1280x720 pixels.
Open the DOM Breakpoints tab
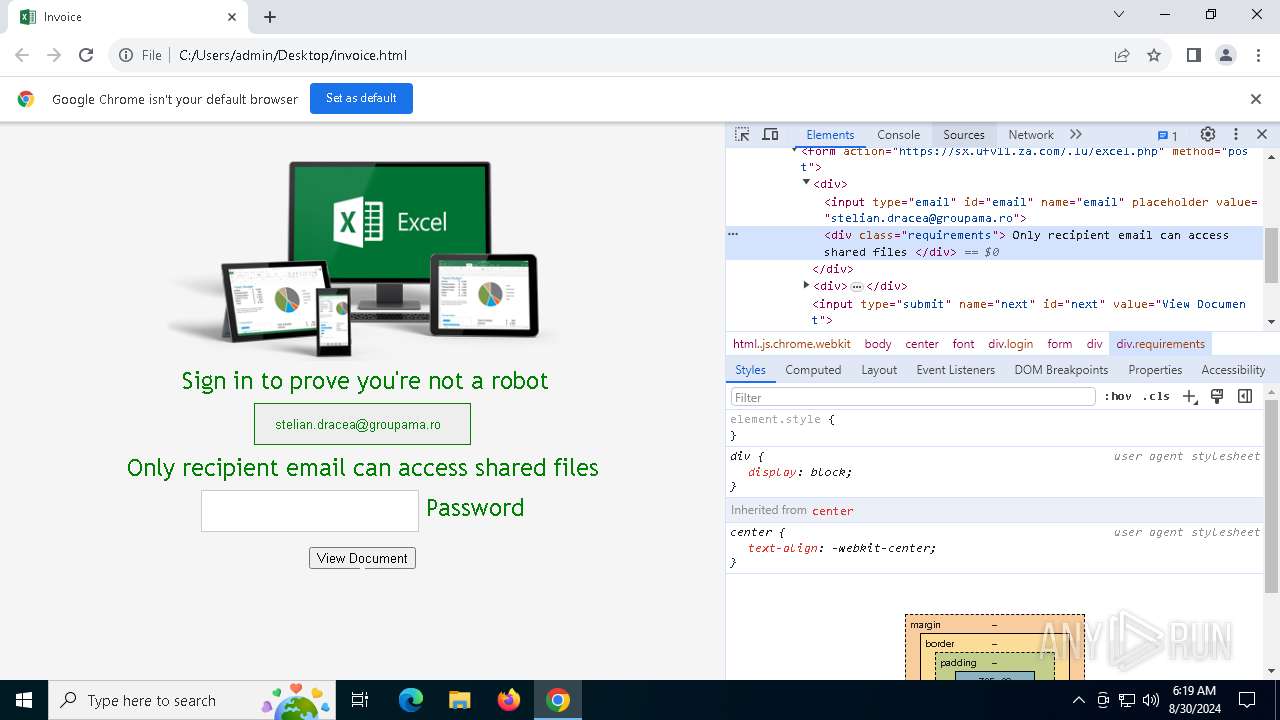pyautogui.click(x=1061, y=370)
